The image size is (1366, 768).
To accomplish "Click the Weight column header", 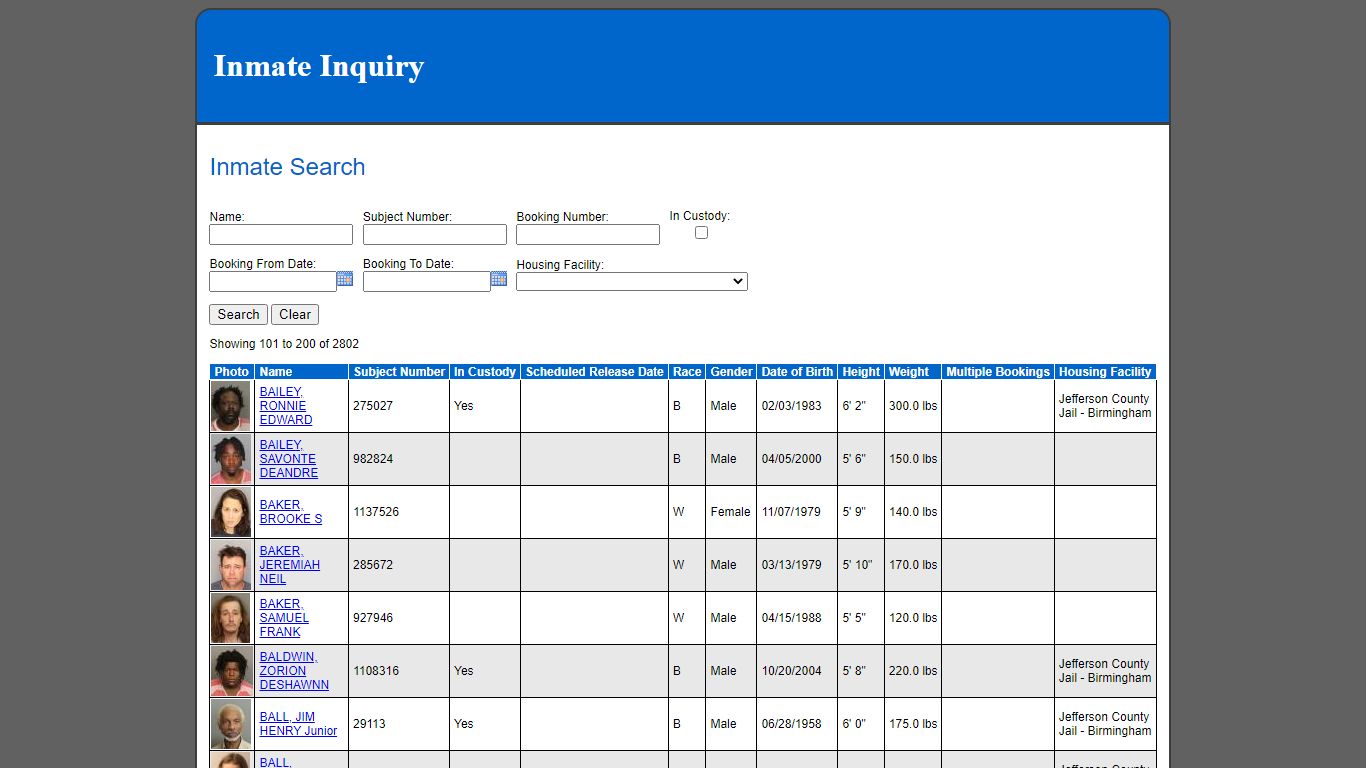I will [913, 372].
